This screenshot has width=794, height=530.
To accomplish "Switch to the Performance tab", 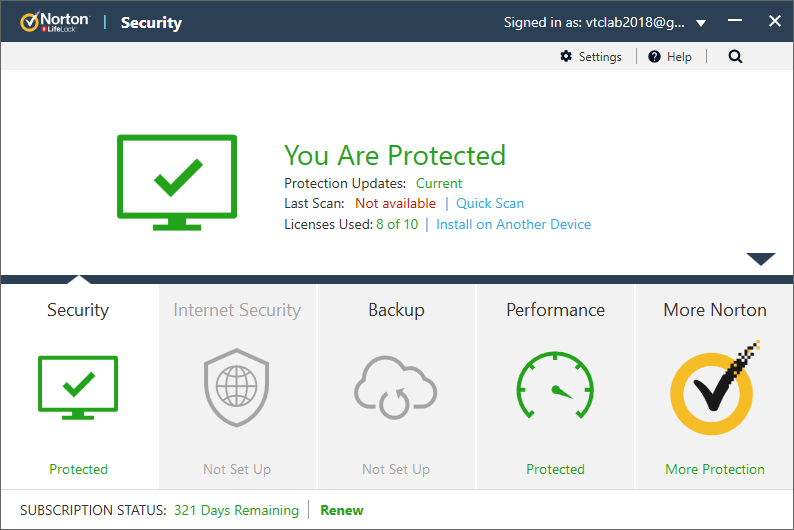I will pos(555,310).
